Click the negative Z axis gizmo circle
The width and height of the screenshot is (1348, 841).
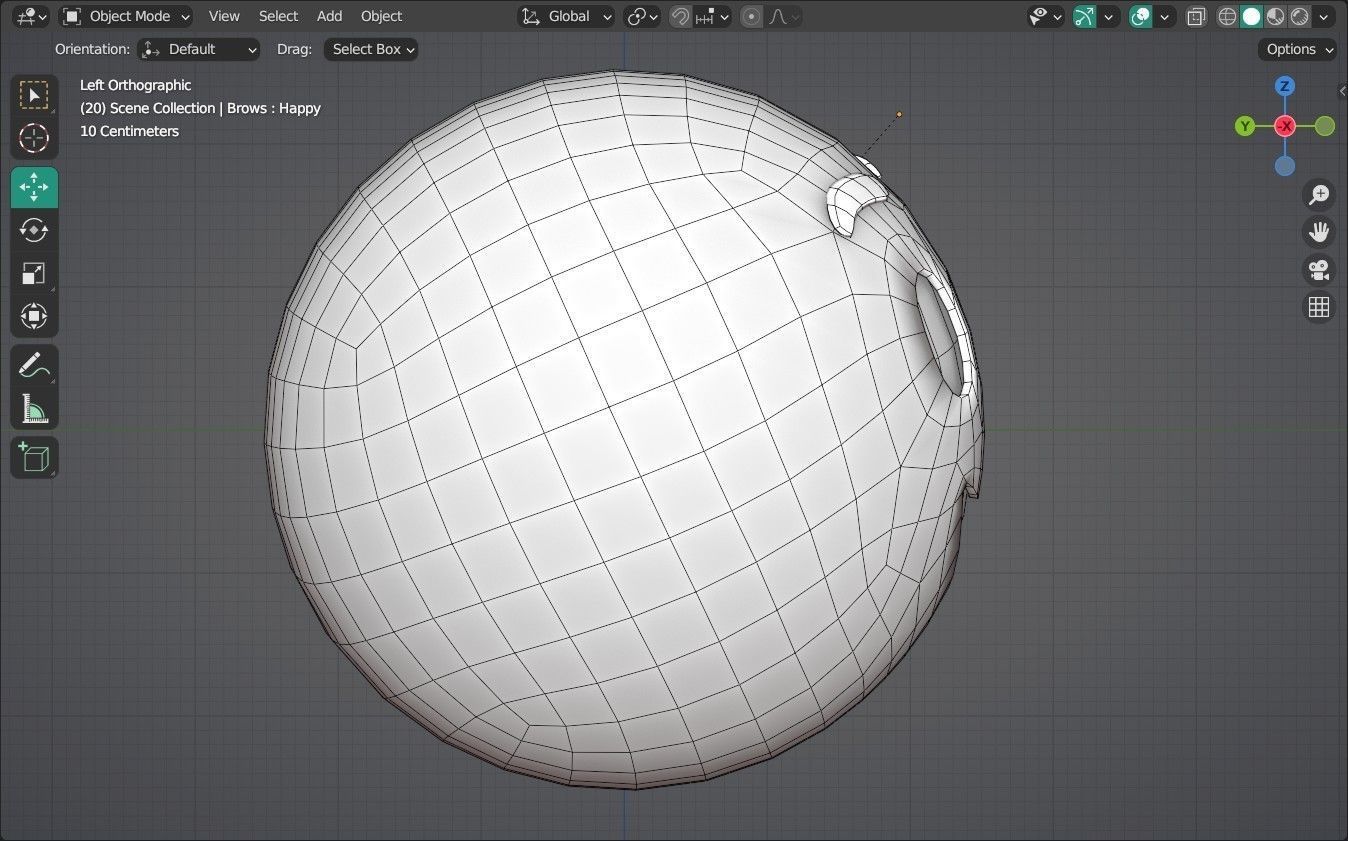1285,166
